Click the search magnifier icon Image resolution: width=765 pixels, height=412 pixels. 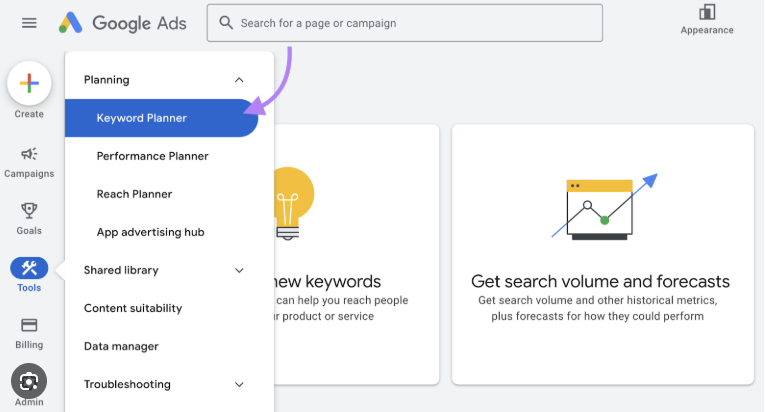pyautogui.click(x=226, y=22)
